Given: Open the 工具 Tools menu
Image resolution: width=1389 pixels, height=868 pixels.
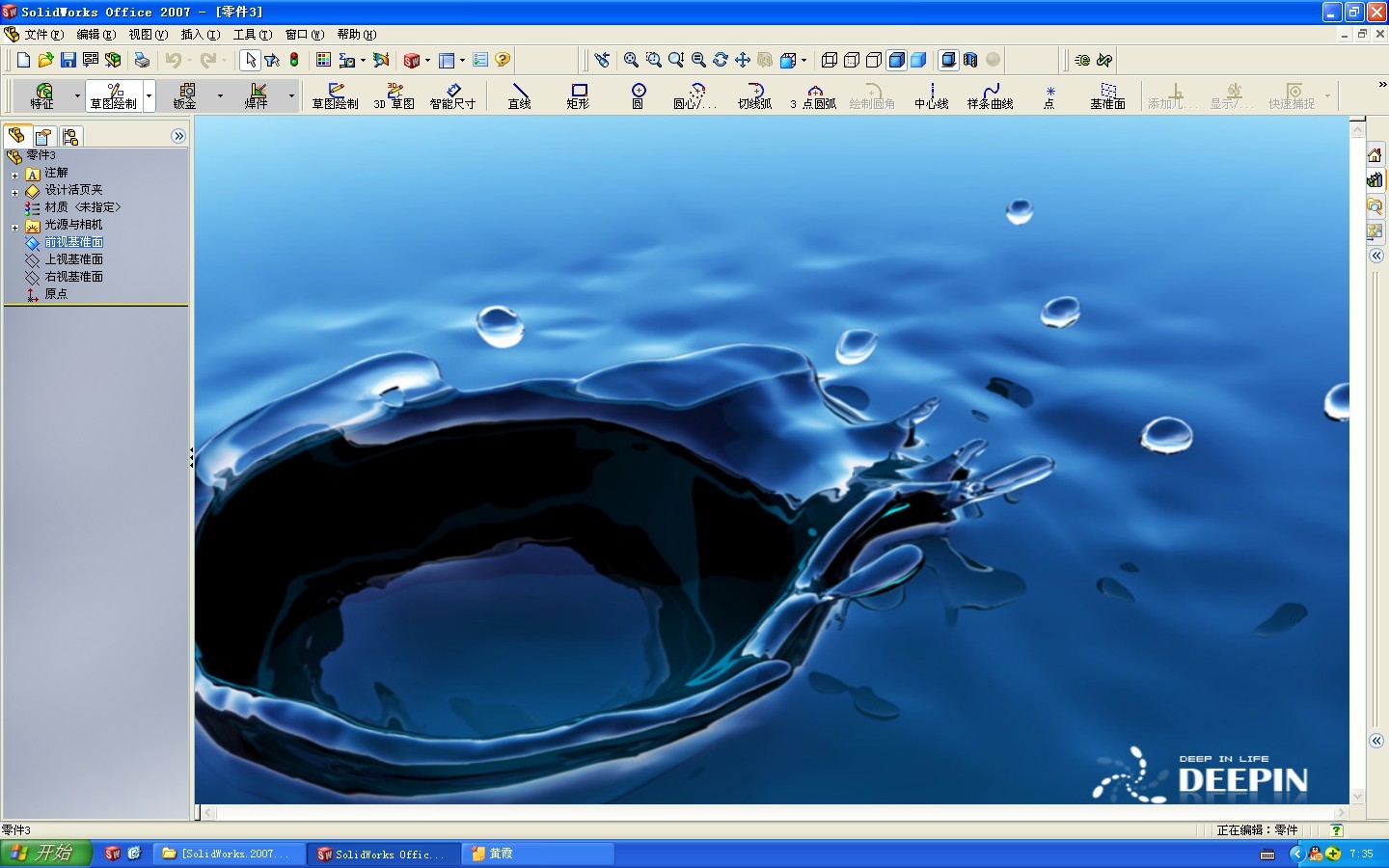Looking at the screenshot, I should click(252, 34).
